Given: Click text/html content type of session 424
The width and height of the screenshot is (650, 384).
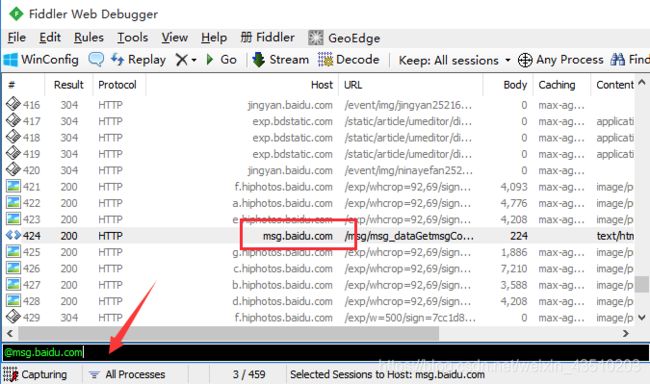Looking at the screenshot, I should pos(615,236).
